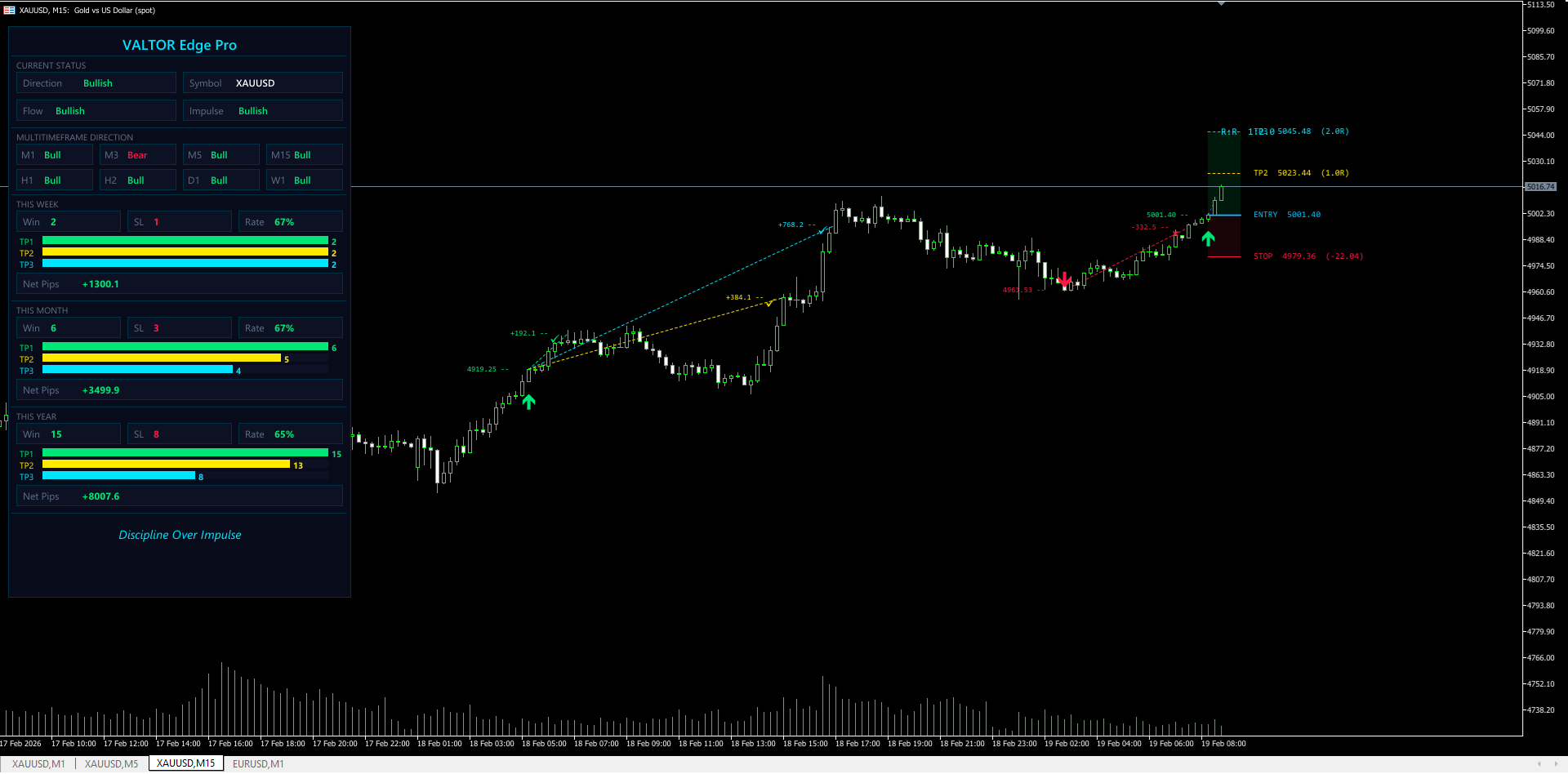Click the green up arrow at 4919.25
This screenshot has height=774, width=1568.
[x=528, y=402]
